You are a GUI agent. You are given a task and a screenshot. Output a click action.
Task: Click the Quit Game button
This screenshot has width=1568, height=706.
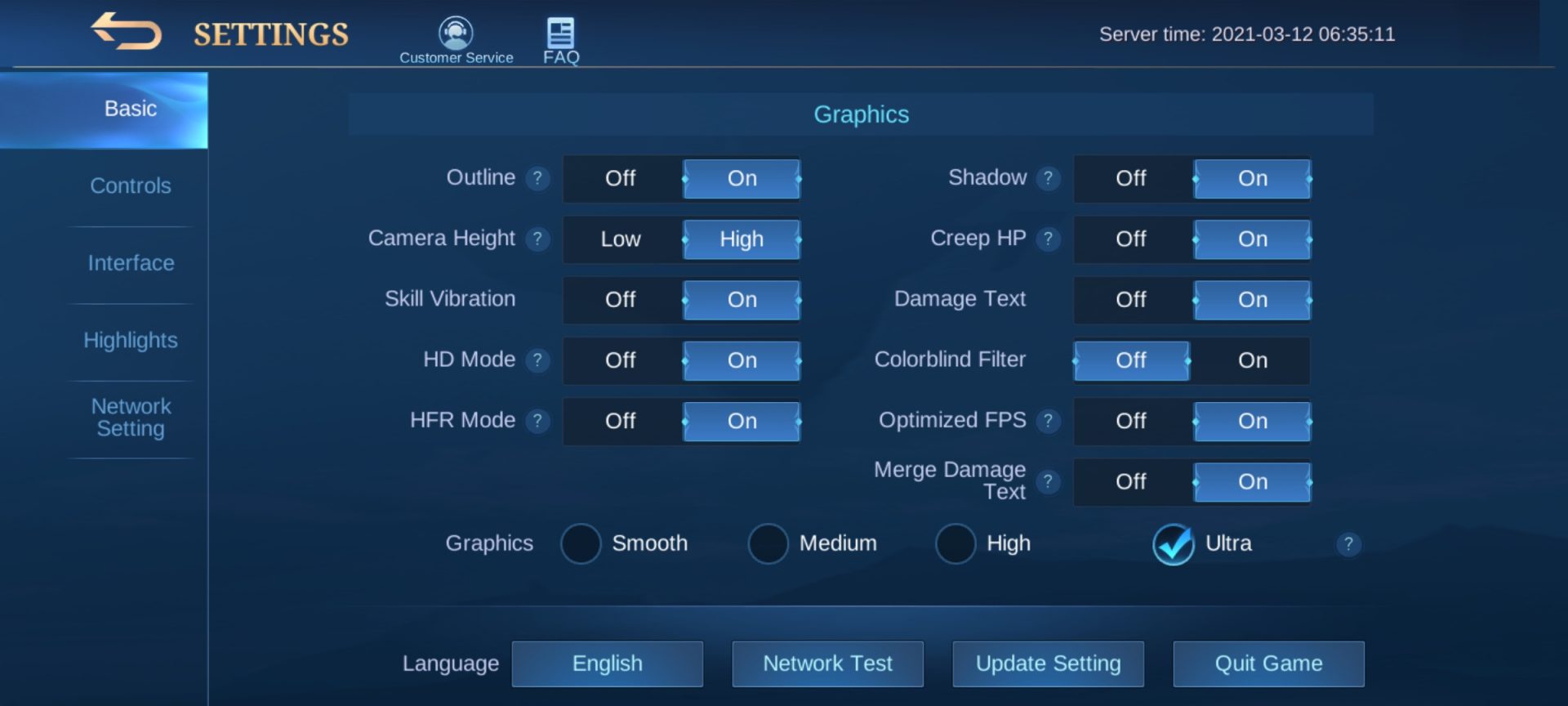point(1268,664)
